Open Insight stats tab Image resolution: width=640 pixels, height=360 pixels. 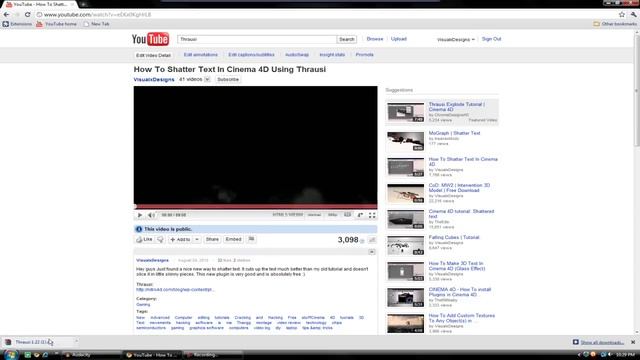[332, 55]
